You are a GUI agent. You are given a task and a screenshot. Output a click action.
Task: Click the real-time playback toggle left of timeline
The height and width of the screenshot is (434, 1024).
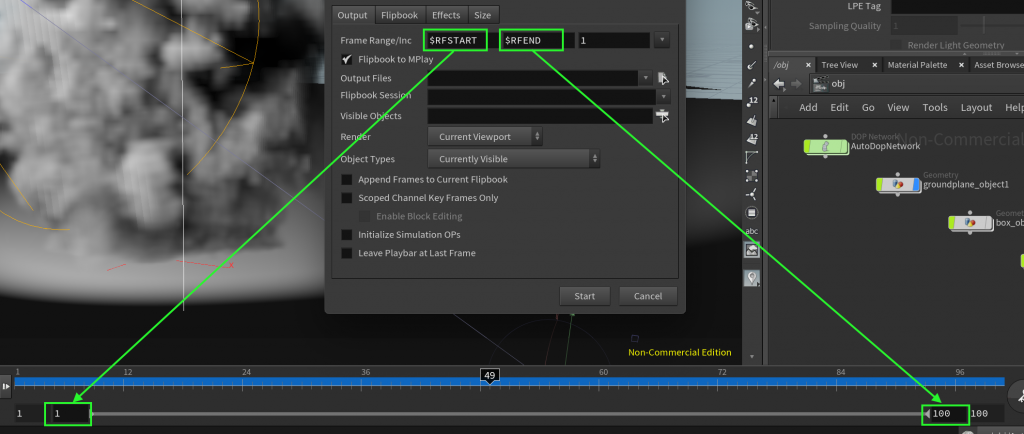[x=6, y=386]
